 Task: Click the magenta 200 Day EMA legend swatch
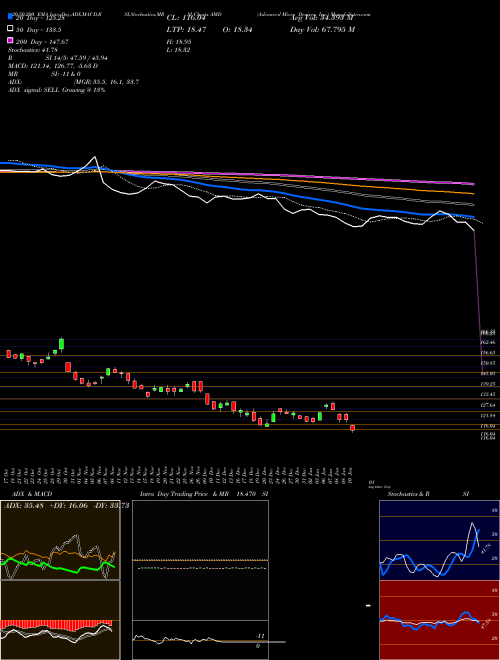[10, 41]
